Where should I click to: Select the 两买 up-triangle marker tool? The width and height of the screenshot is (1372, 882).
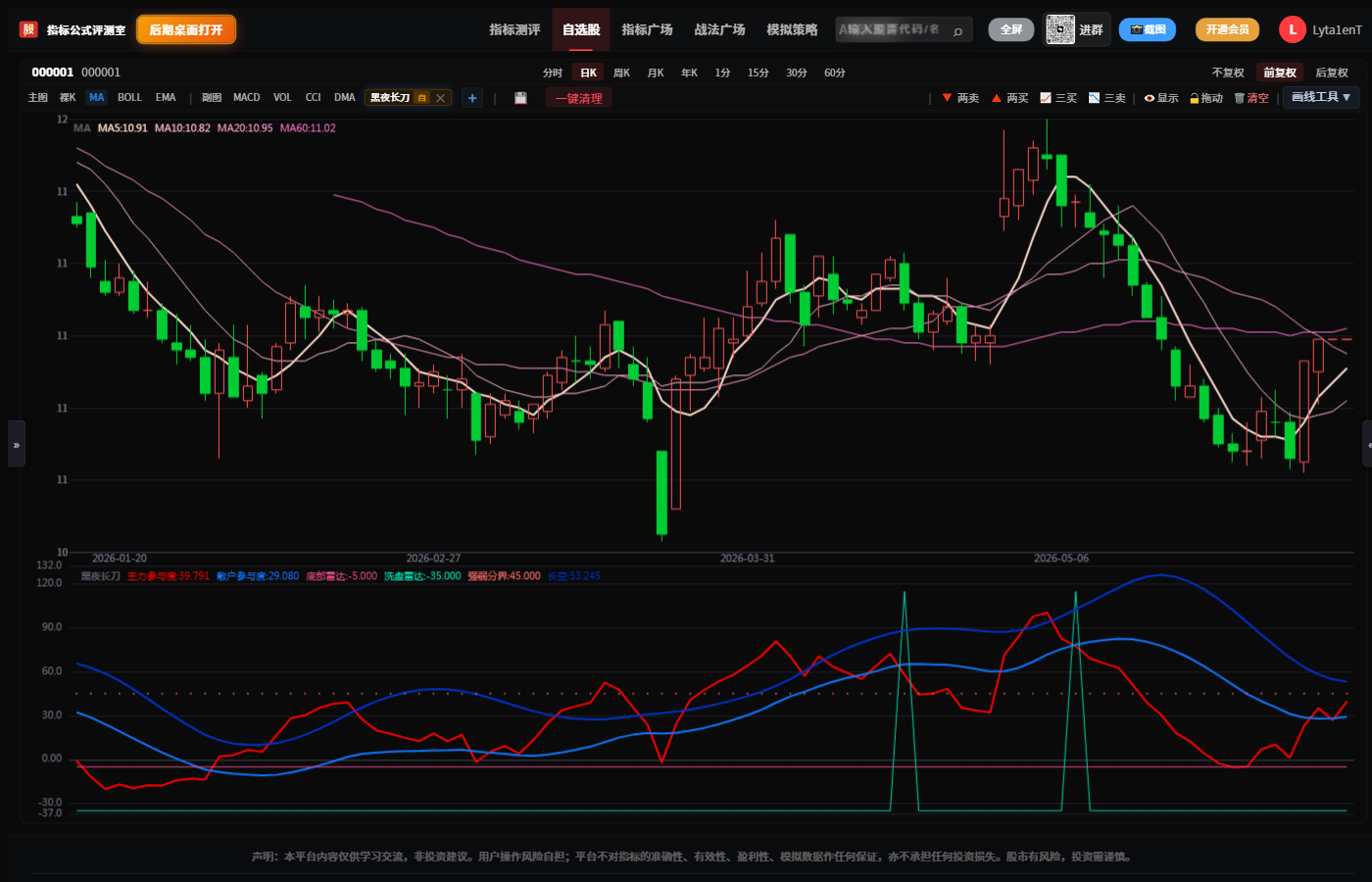pos(1009,98)
